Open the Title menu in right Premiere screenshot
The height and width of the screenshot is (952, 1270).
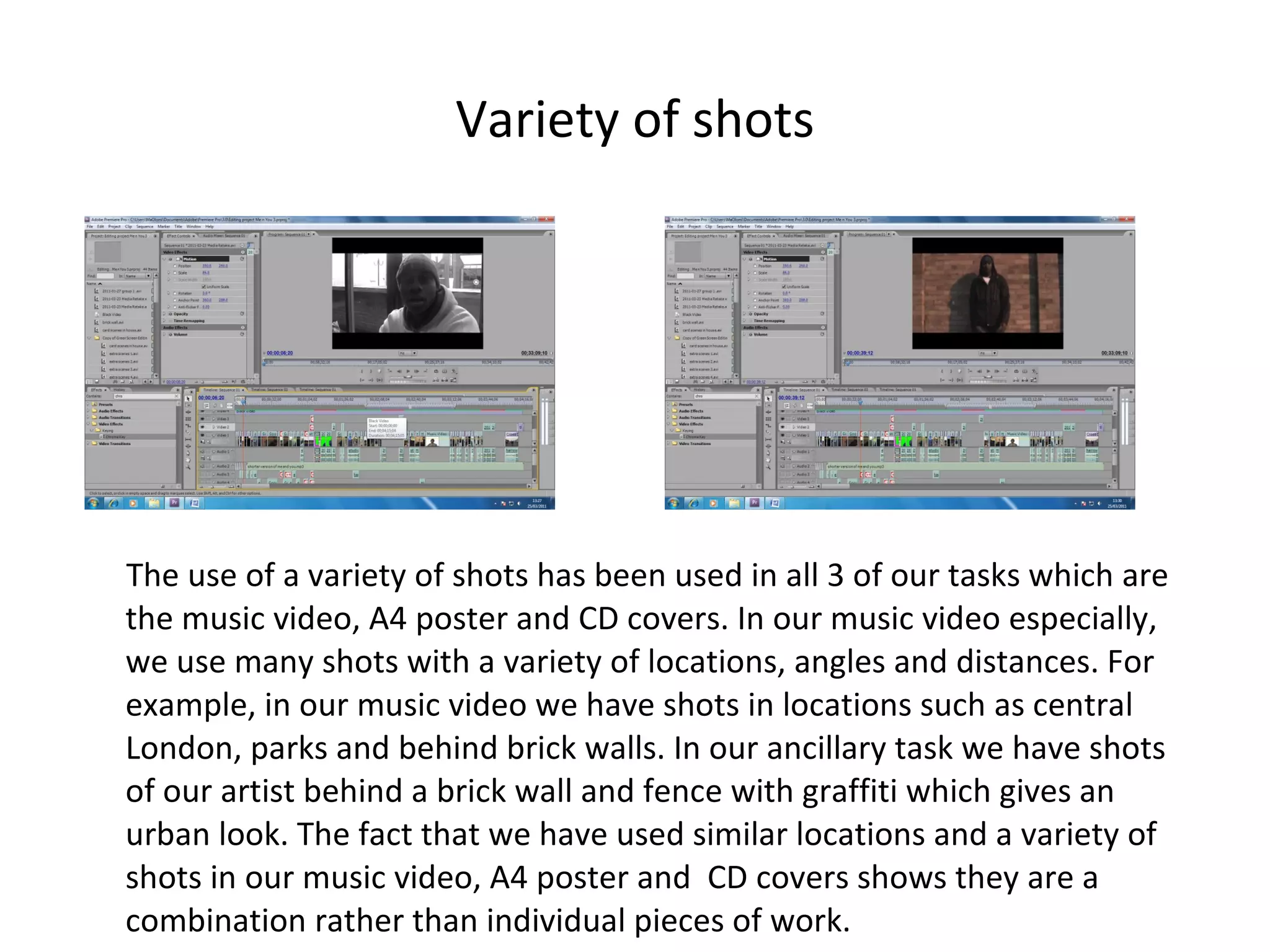[758, 226]
